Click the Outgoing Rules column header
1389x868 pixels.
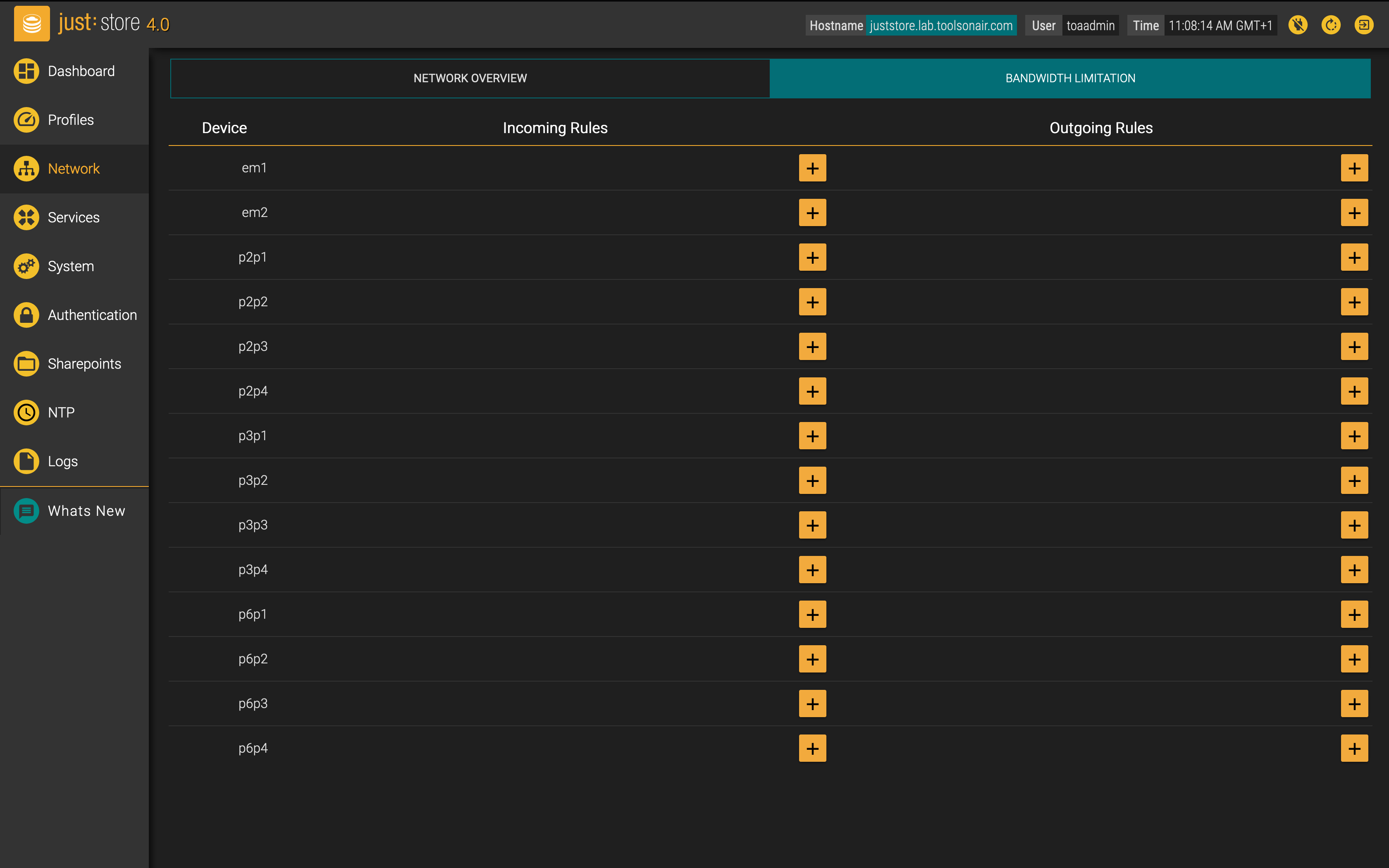pos(1101,127)
